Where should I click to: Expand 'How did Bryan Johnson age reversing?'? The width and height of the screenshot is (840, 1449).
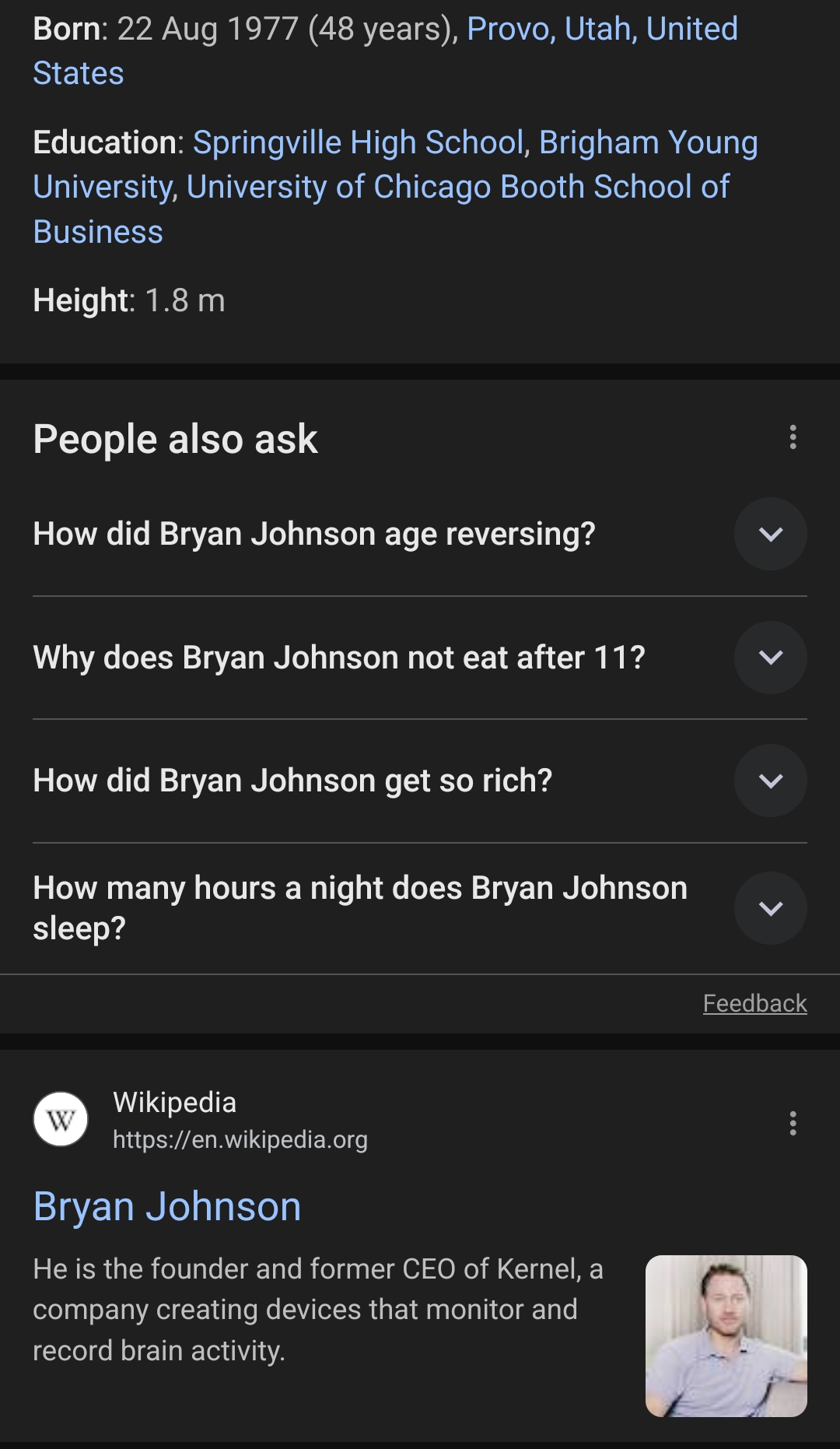[x=770, y=534]
